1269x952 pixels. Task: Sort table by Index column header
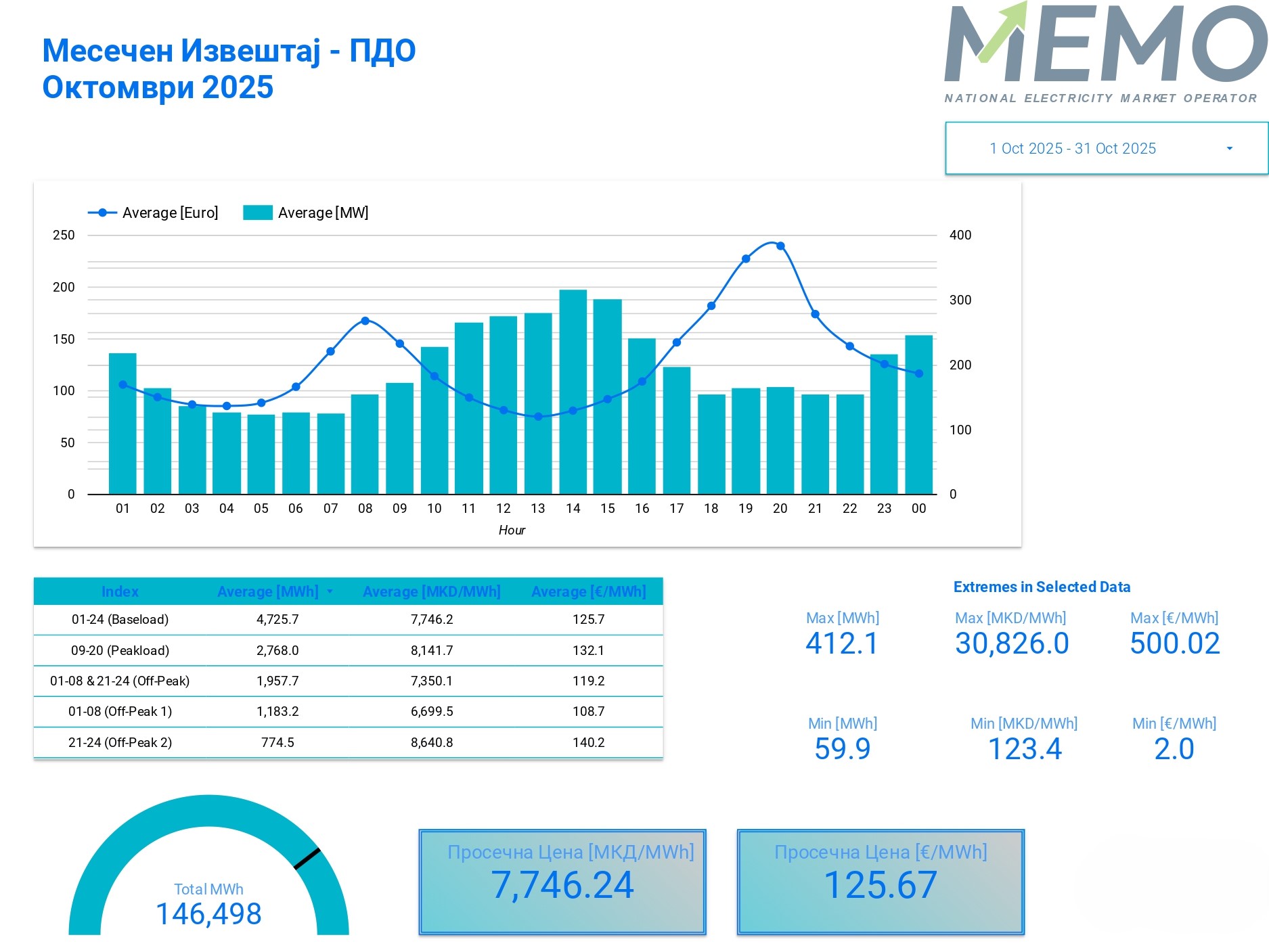[120, 591]
